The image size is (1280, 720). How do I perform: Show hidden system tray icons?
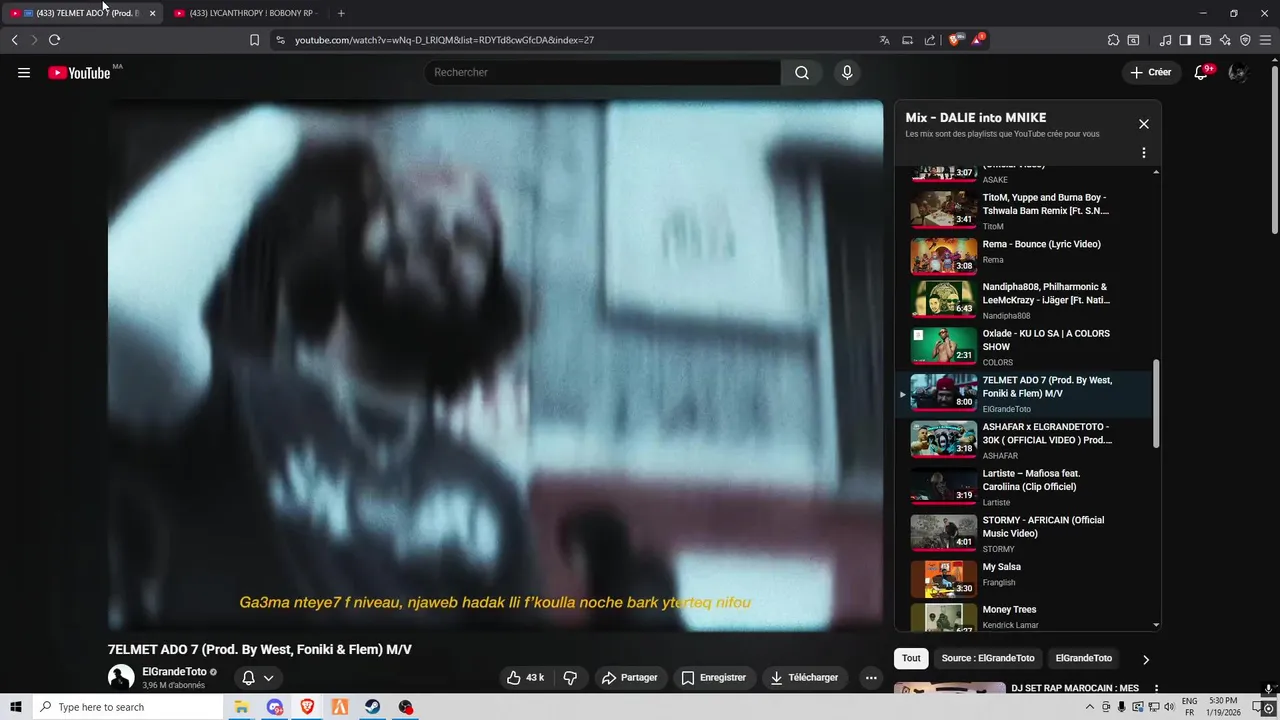coord(1090,707)
